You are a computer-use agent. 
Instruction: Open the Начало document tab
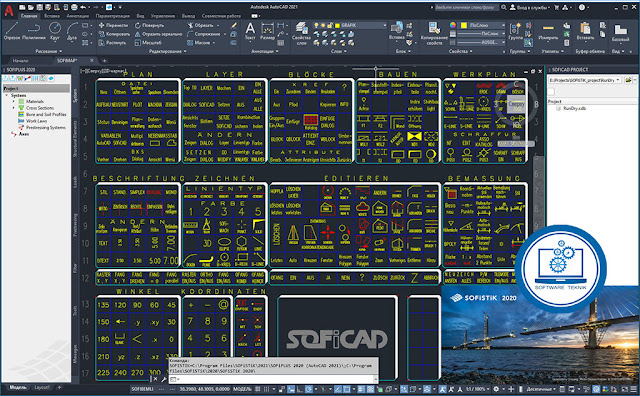tap(20, 60)
